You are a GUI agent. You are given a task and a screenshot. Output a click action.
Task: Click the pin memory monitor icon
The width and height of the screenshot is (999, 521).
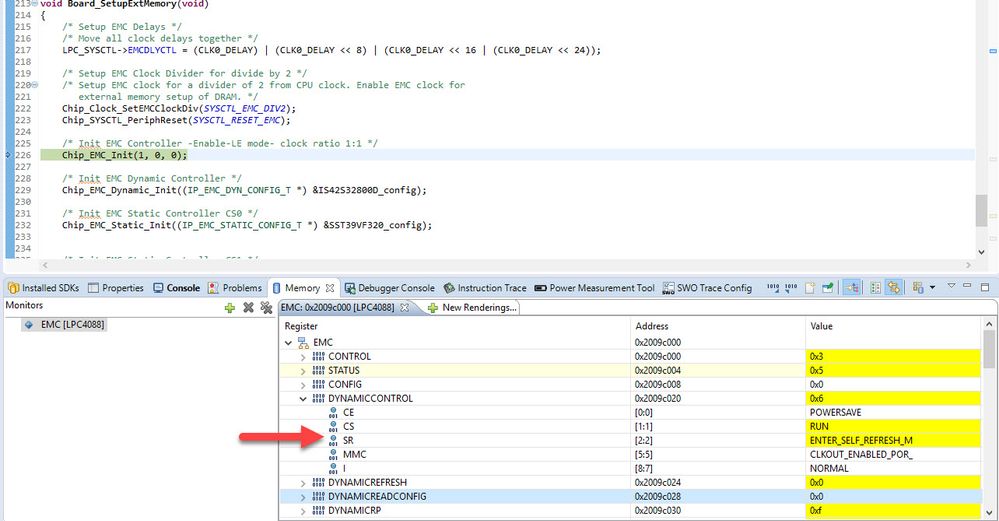pyautogui.click(x=828, y=288)
